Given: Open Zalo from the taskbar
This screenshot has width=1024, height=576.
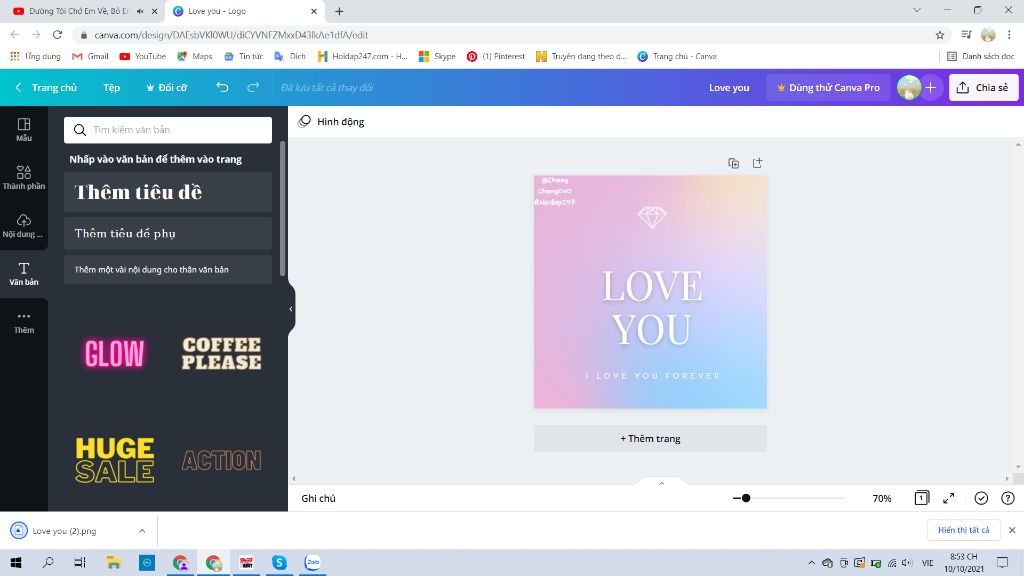Looking at the screenshot, I should click(x=313, y=562).
